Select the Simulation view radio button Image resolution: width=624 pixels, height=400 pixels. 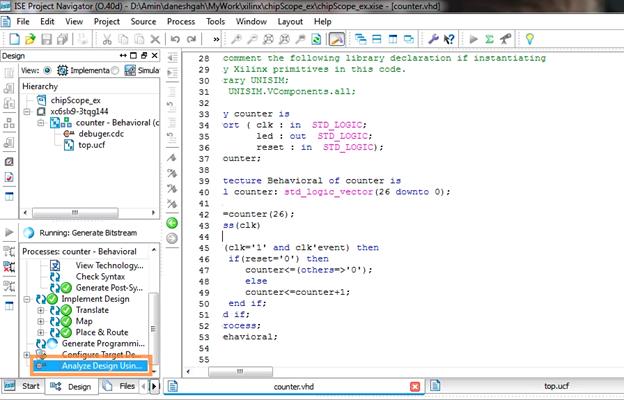tap(115, 70)
